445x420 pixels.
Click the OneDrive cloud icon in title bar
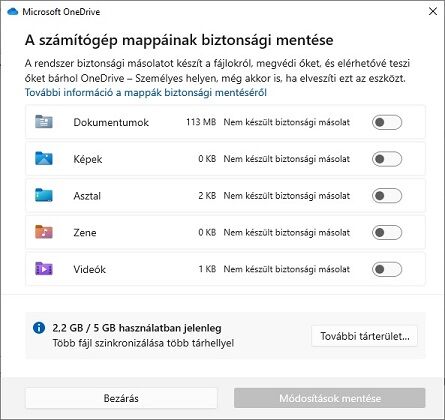coord(12,12)
